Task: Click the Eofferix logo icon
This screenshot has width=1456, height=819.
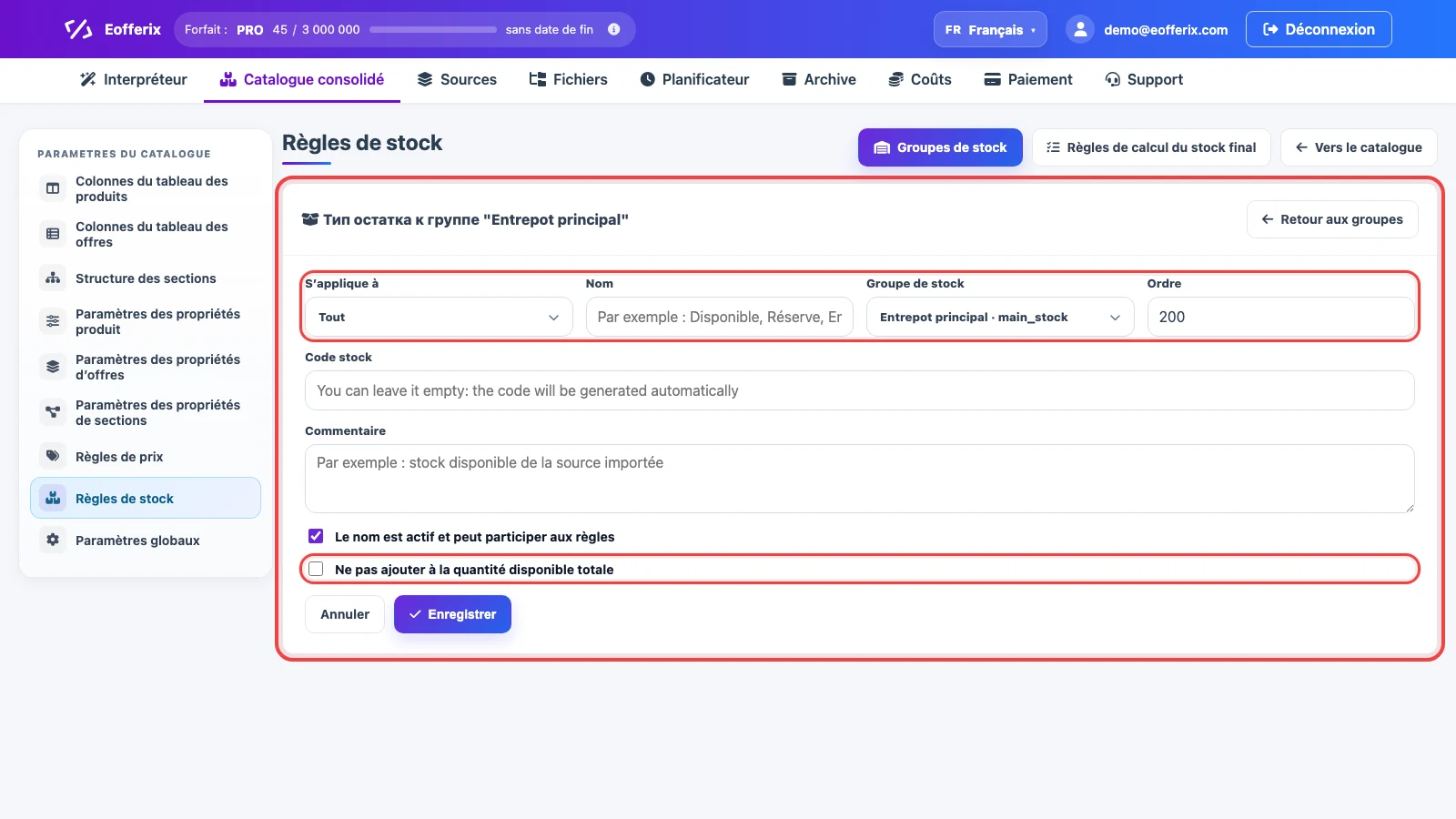Action: pyautogui.click(x=78, y=29)
